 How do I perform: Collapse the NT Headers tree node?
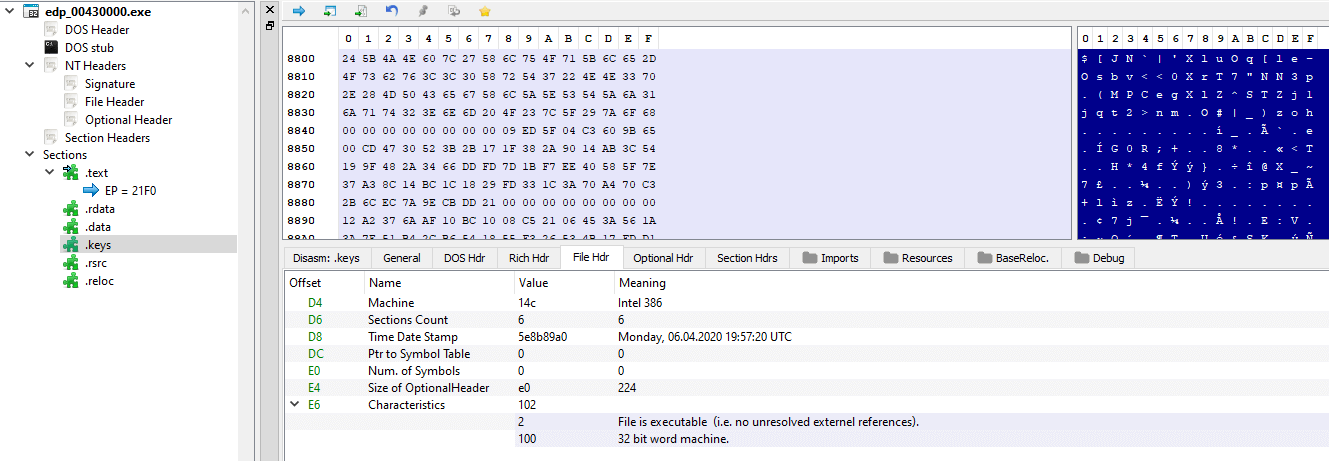(x=30, y=66)
